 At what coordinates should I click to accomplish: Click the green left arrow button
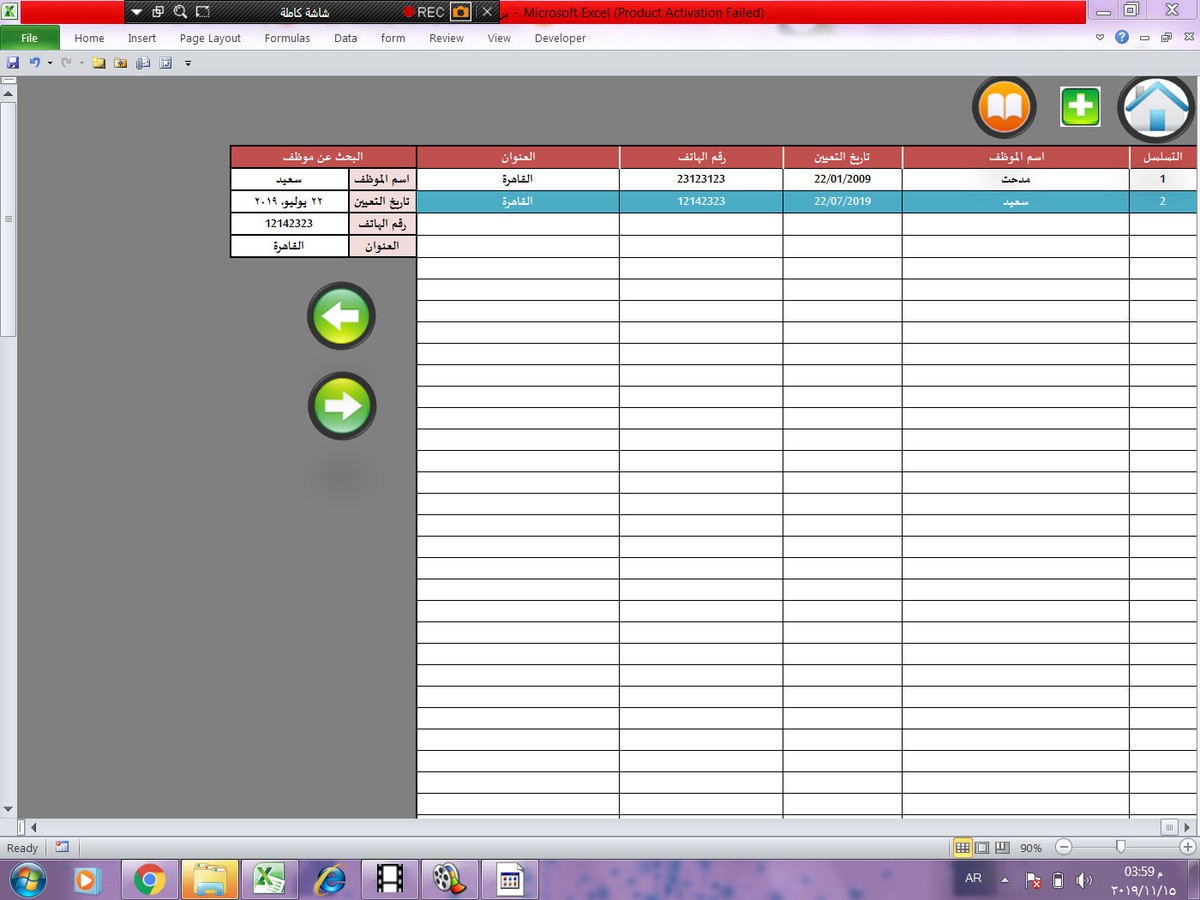coord(342,316)
